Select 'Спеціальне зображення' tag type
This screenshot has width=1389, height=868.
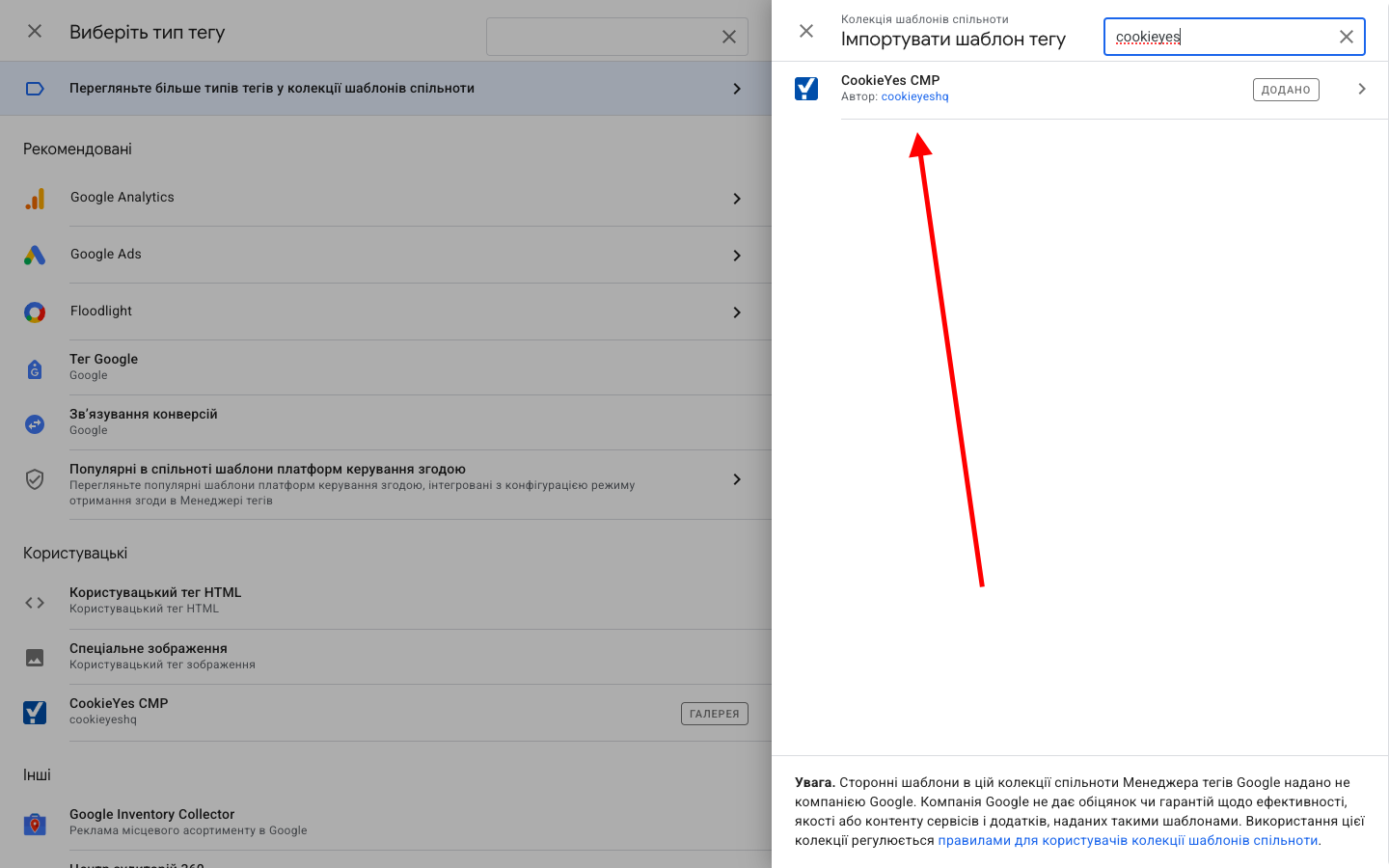(386, 657)
